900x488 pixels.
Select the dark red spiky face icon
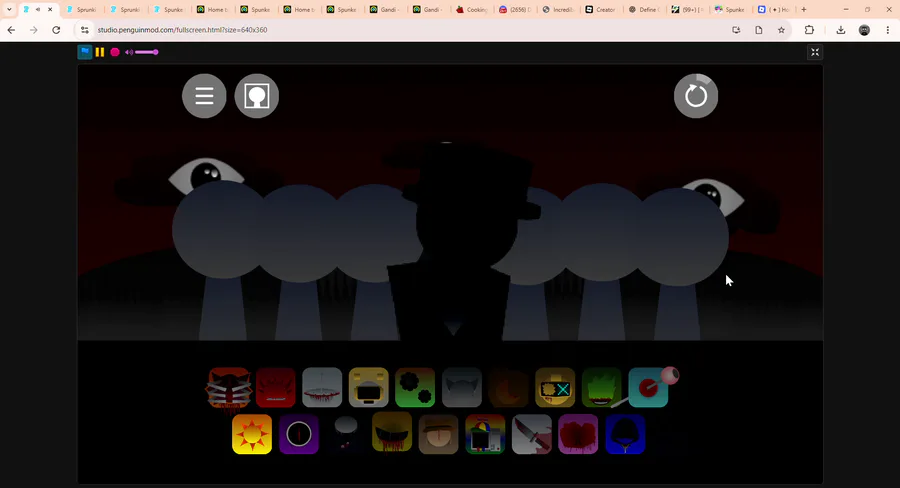(276, 388)
